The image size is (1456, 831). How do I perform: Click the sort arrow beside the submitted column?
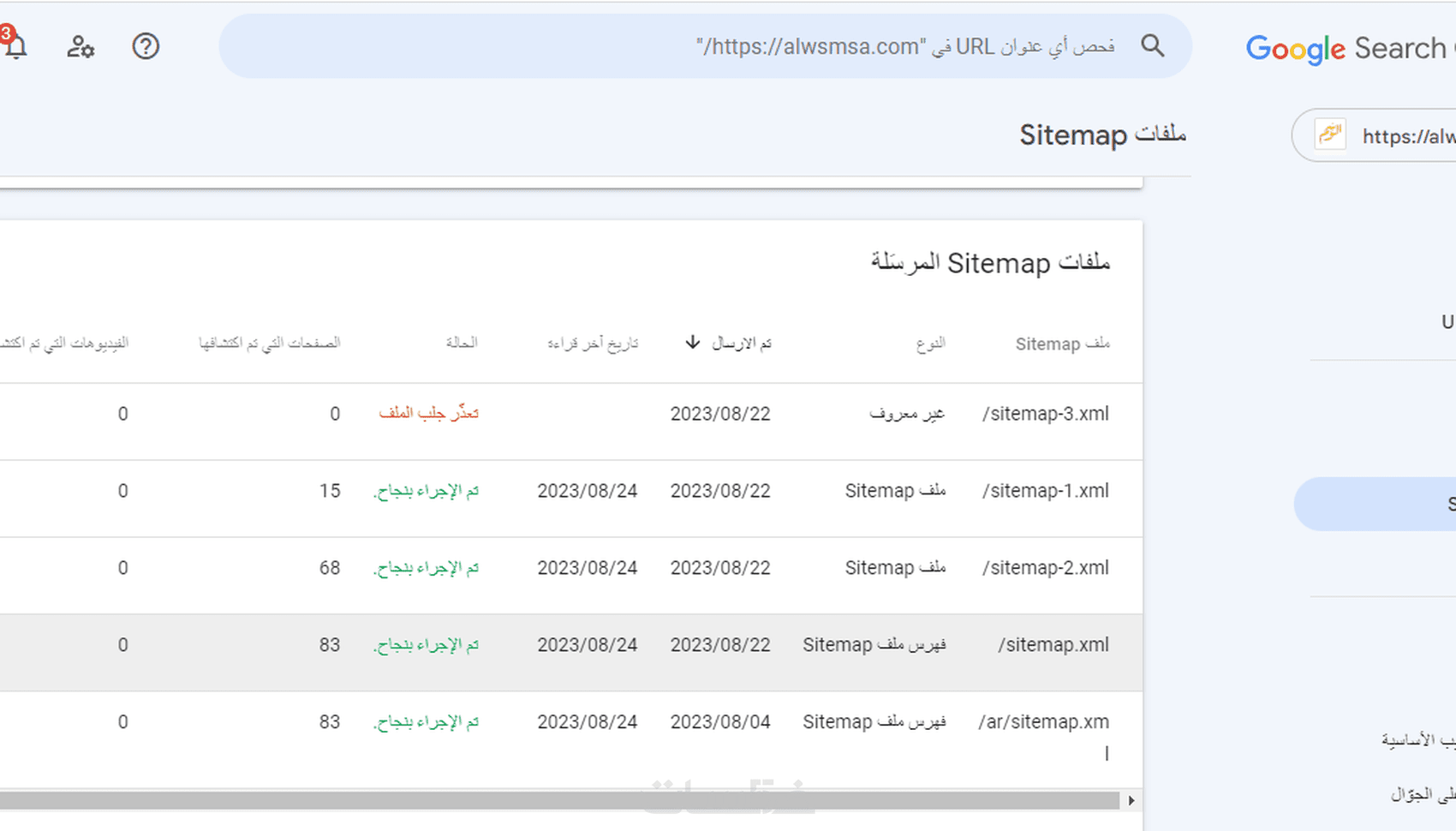tap(693, 343)
